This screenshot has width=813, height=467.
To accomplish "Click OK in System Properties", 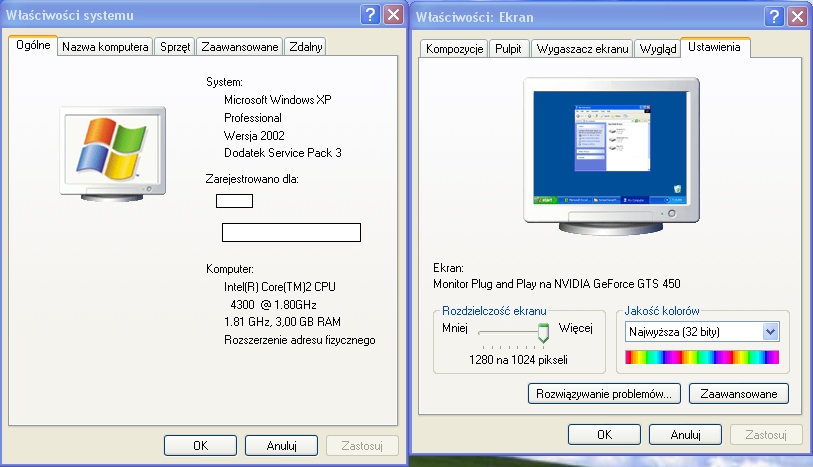I will [200, 446].
